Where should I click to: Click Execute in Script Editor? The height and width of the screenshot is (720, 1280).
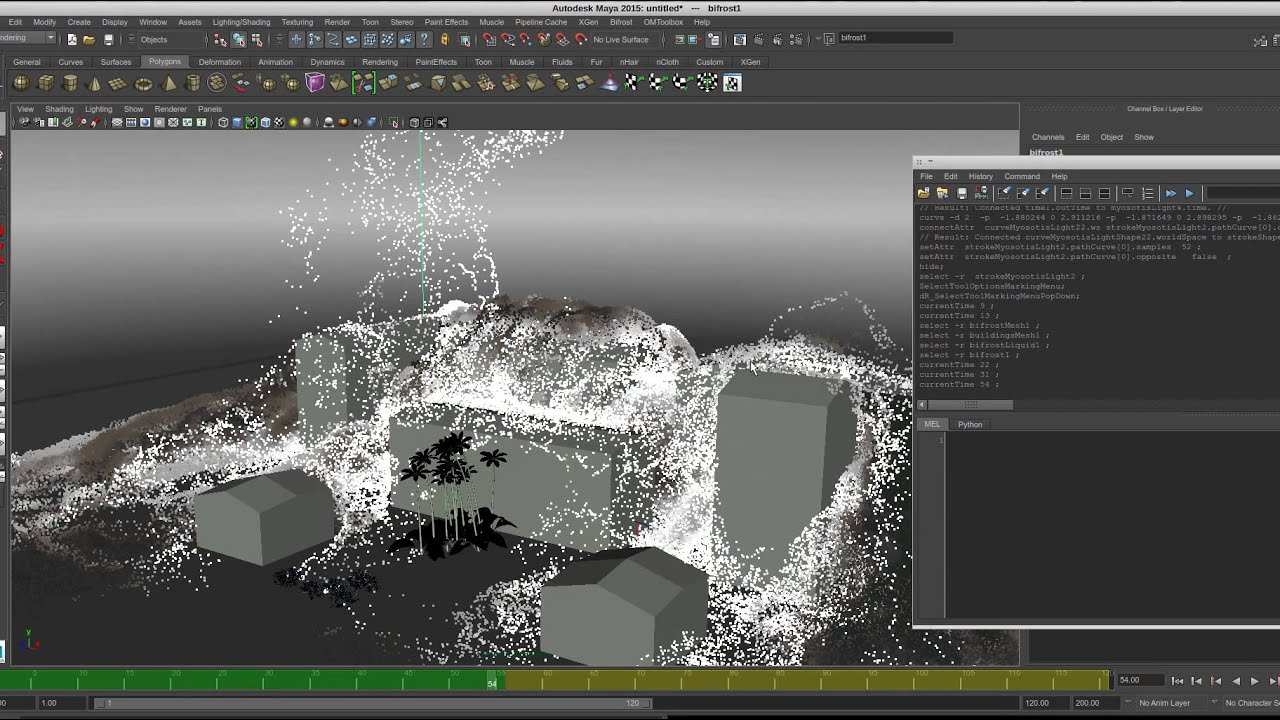click(x=1189, y=193)
